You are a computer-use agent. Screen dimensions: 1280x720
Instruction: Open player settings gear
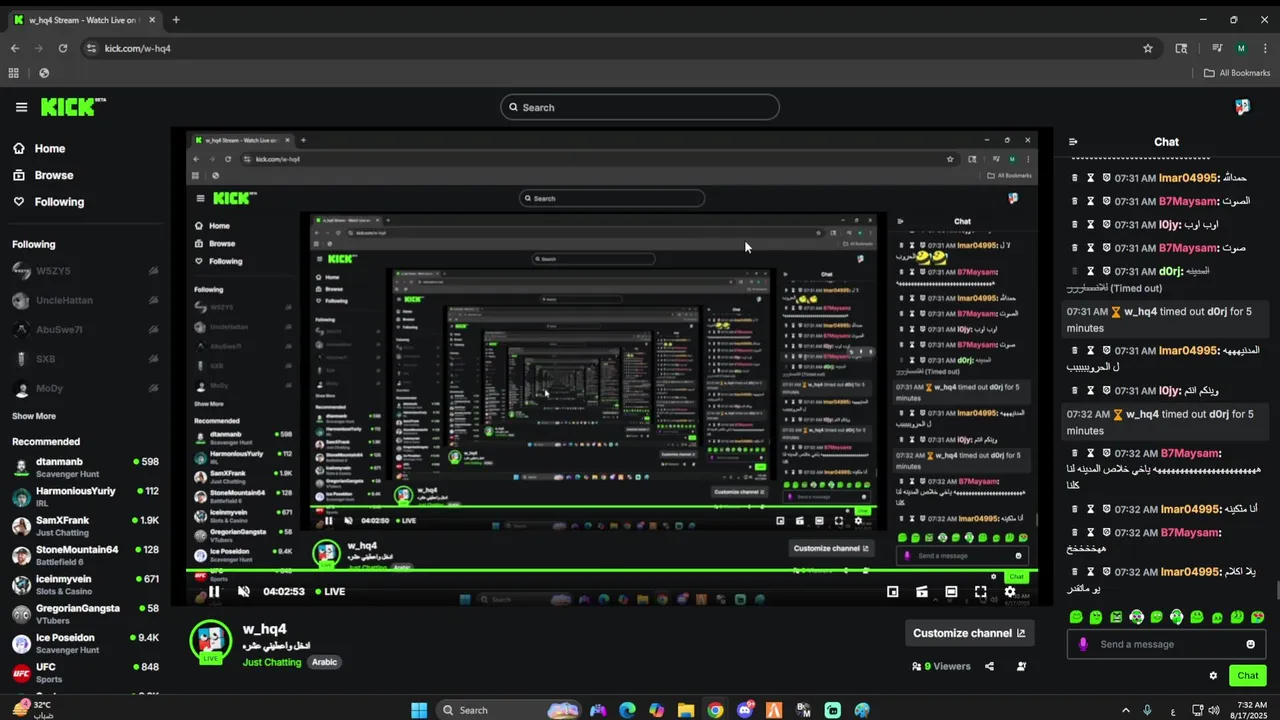pos(1010,592)
